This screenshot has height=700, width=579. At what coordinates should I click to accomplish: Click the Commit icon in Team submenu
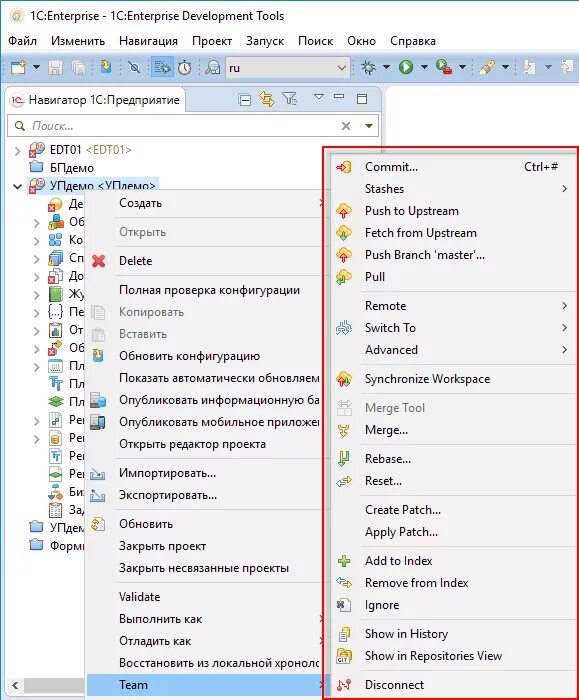tap(344, 167)
